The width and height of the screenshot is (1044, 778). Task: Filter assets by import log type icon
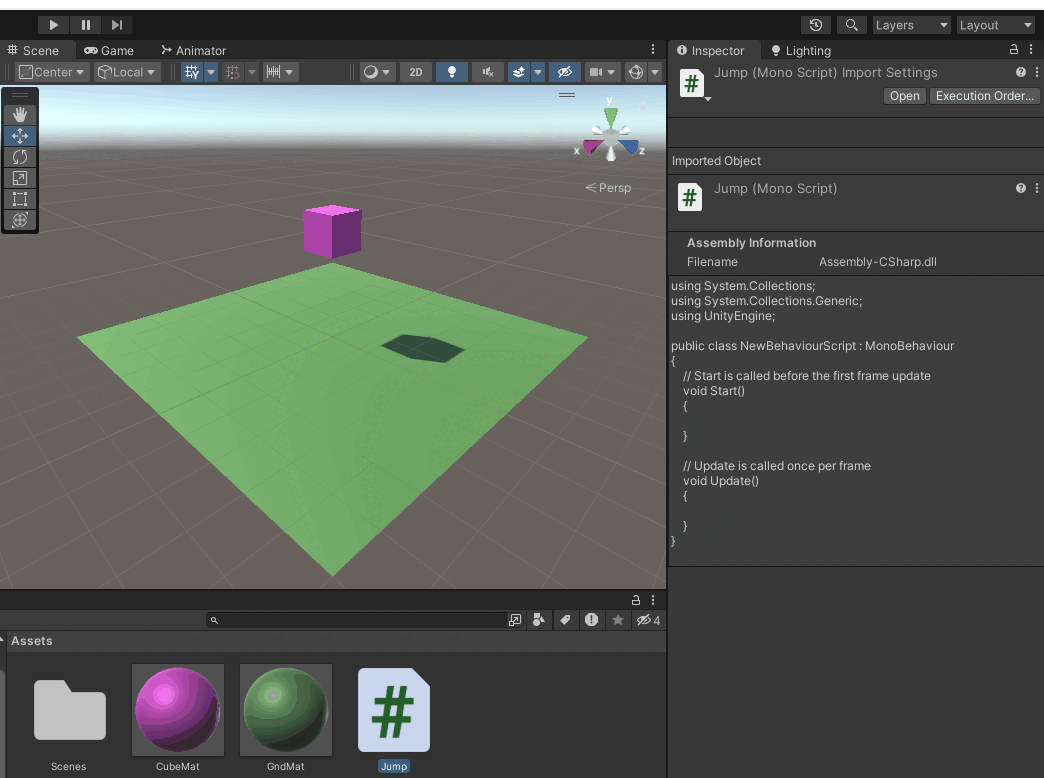pos(591,620)
